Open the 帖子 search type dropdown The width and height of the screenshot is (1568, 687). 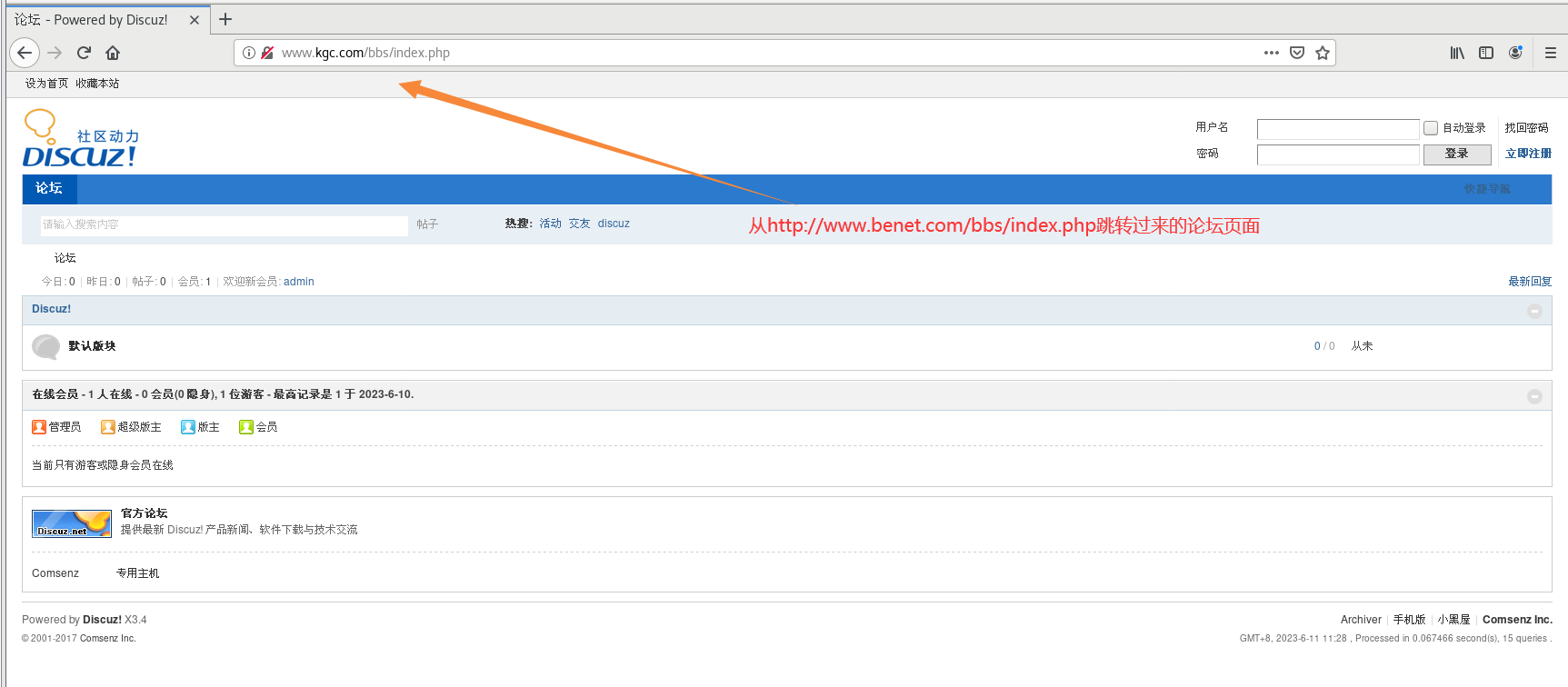pyautogui.click(x=427, y=224)
